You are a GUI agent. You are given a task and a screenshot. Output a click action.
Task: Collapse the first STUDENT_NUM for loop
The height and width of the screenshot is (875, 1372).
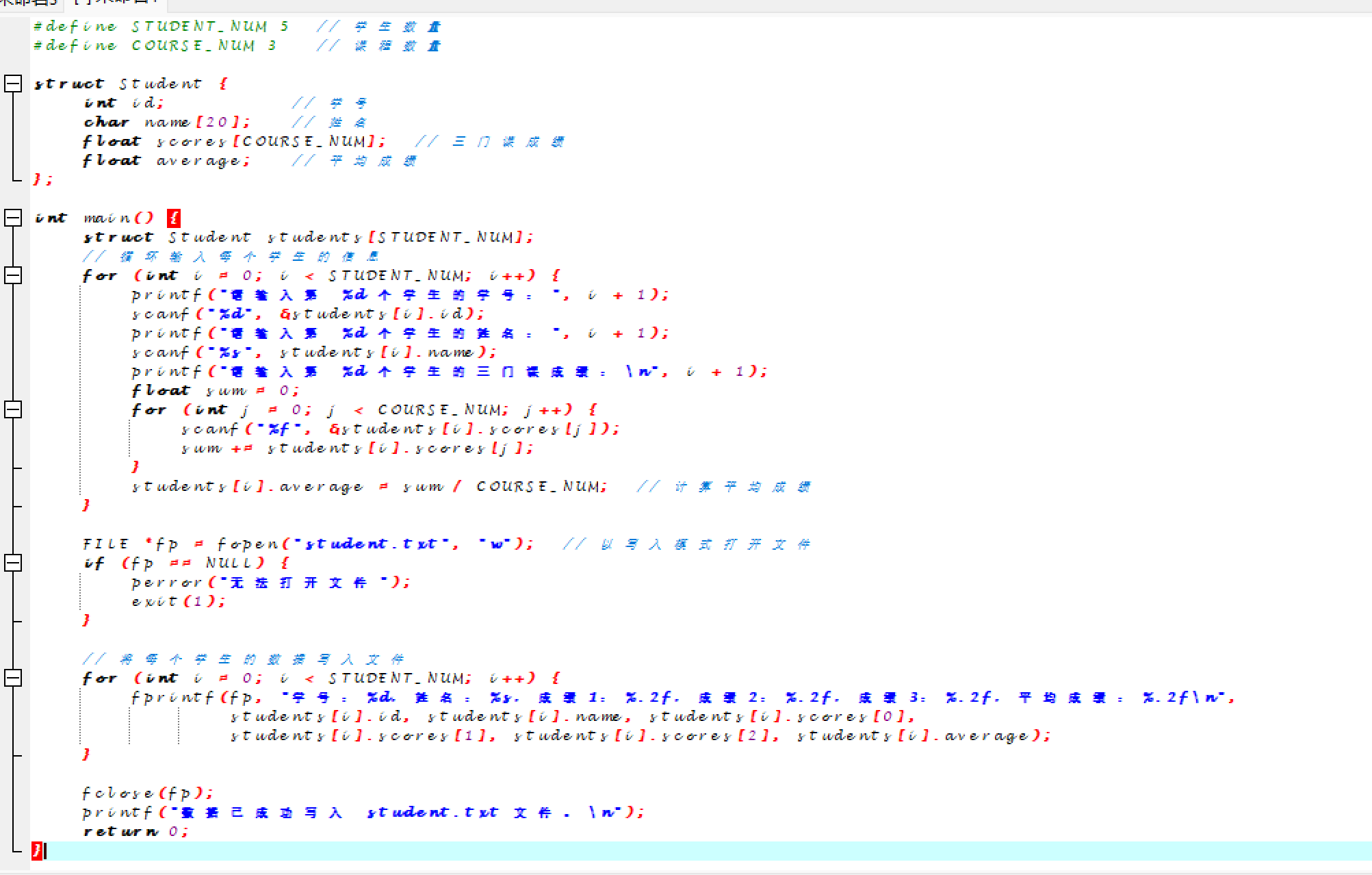13,275
